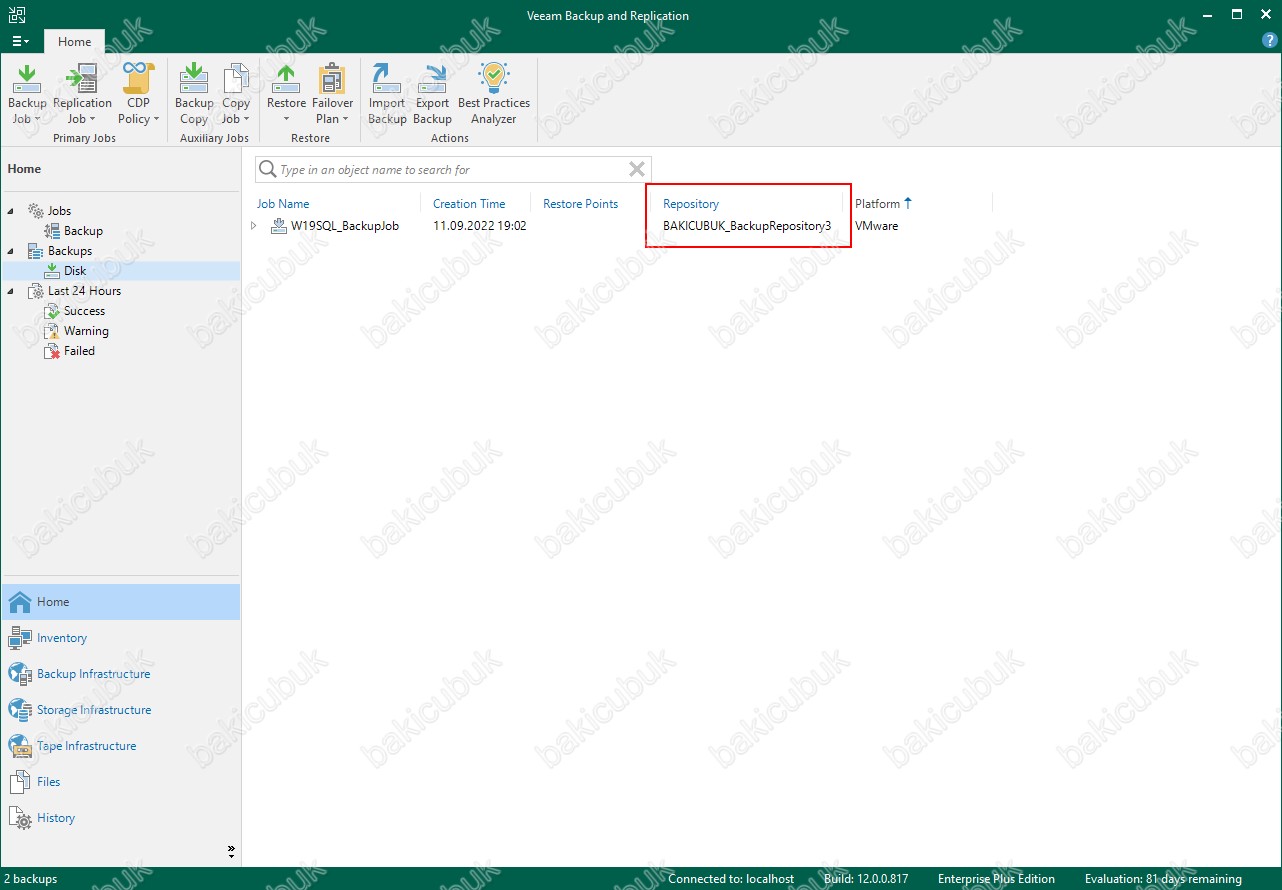Click the Warning status icon in tree
1282x890 pixels.
coord(52,331)
